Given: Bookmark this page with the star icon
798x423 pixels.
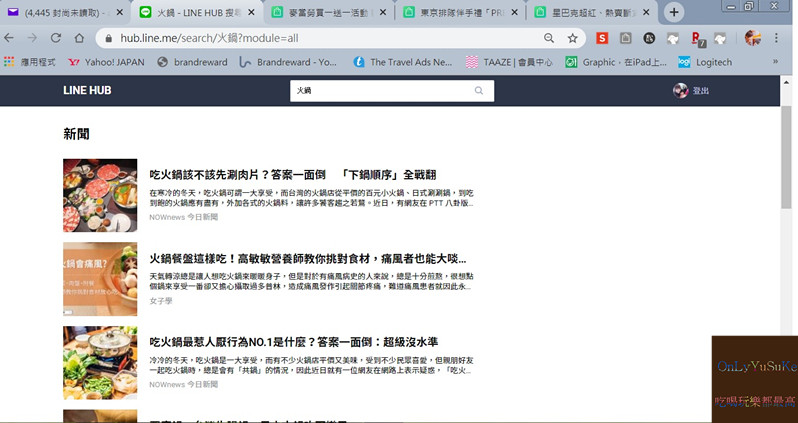Looking at the screenshot, I should click(x=573, y=38).
